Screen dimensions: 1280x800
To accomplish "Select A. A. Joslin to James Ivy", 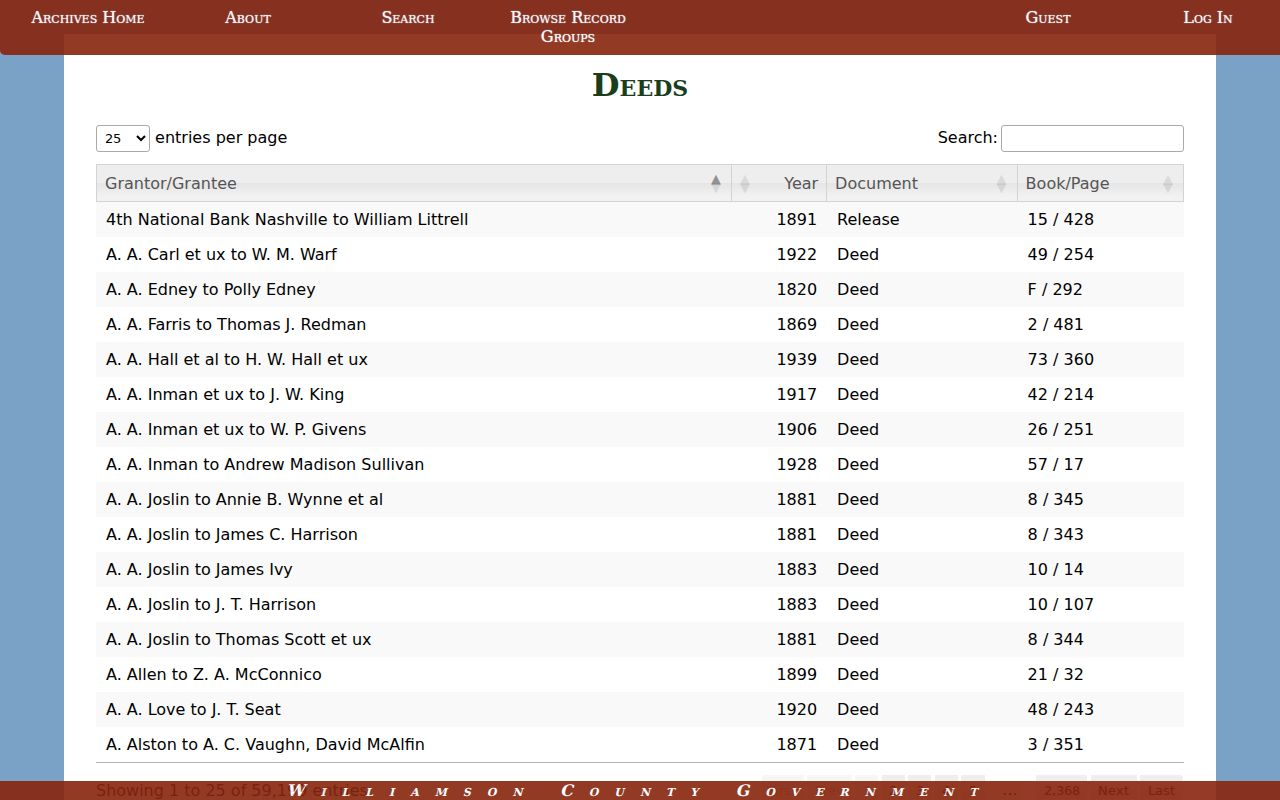I will [640, 569].
